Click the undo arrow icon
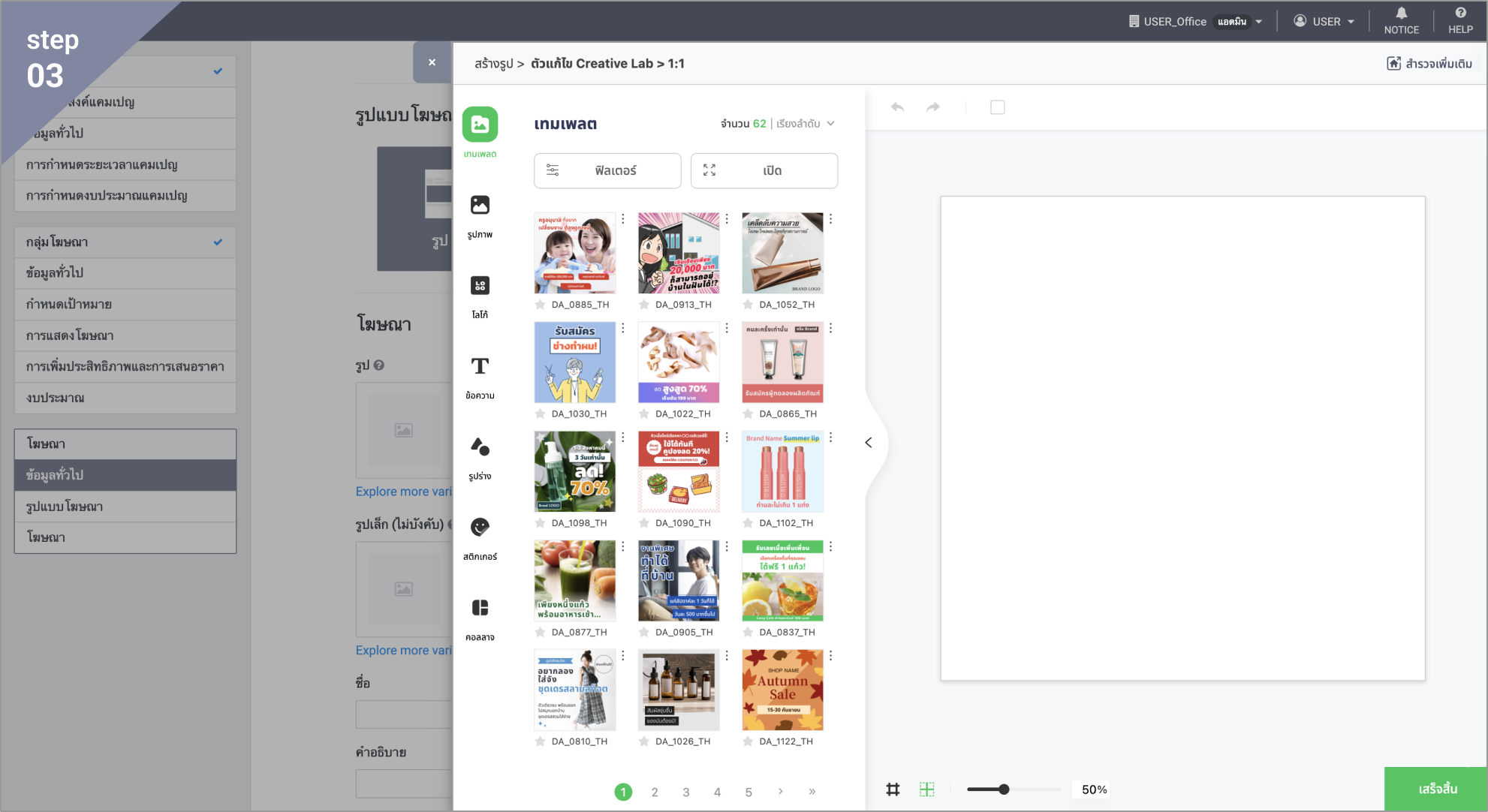 coord(897,107)
